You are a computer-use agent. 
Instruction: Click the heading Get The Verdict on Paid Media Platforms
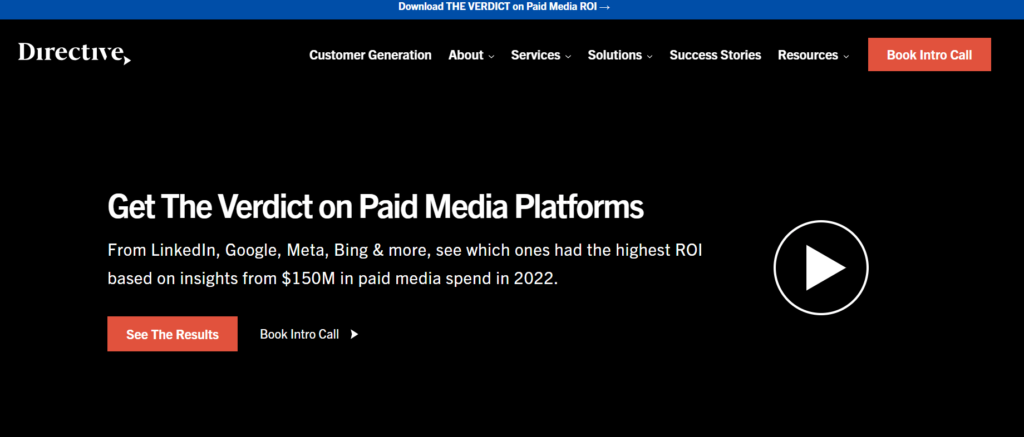pos(376,206)
